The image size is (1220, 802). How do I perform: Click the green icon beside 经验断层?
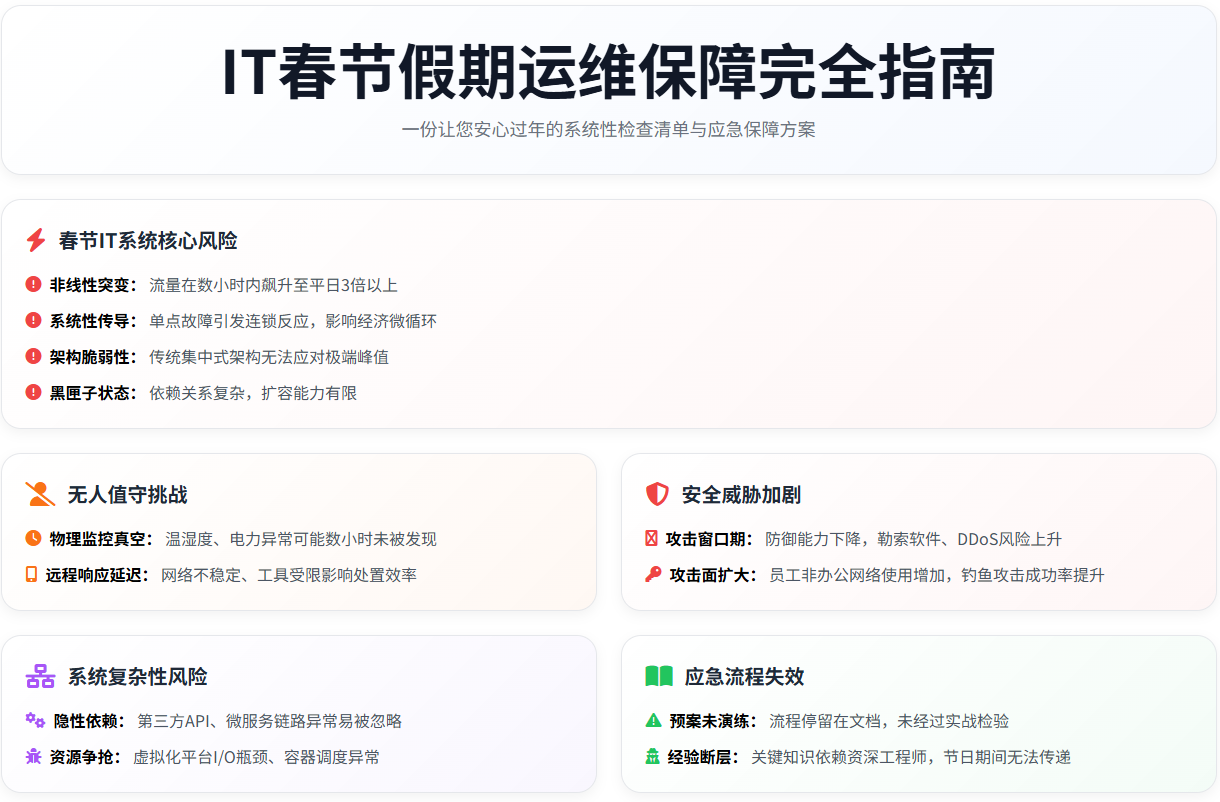click(653, 757)
